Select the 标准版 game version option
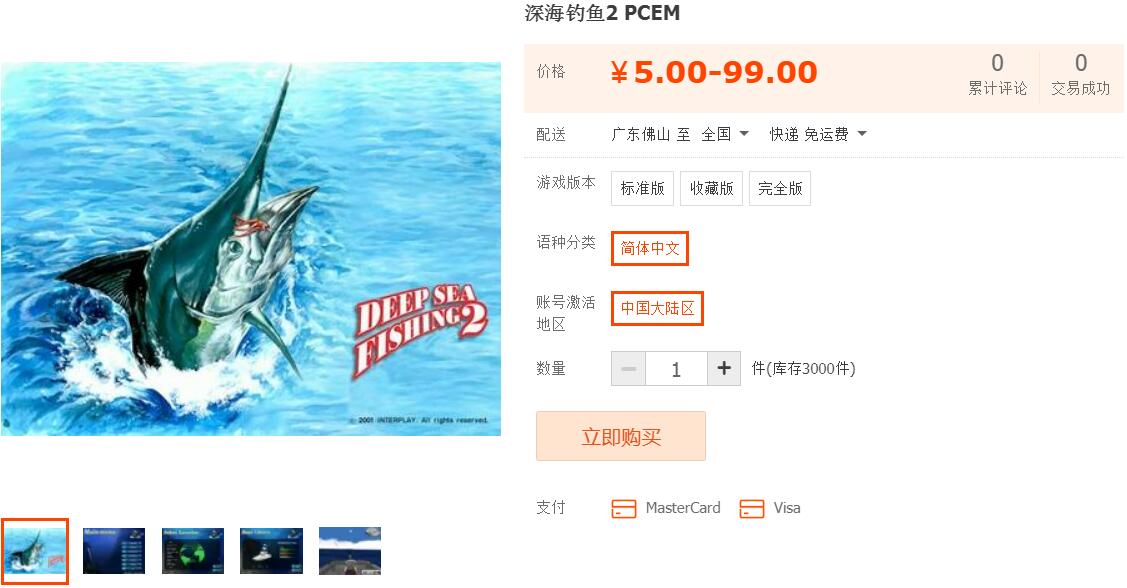The height and width of the screenshot is (588, 1127). point(643,188)
